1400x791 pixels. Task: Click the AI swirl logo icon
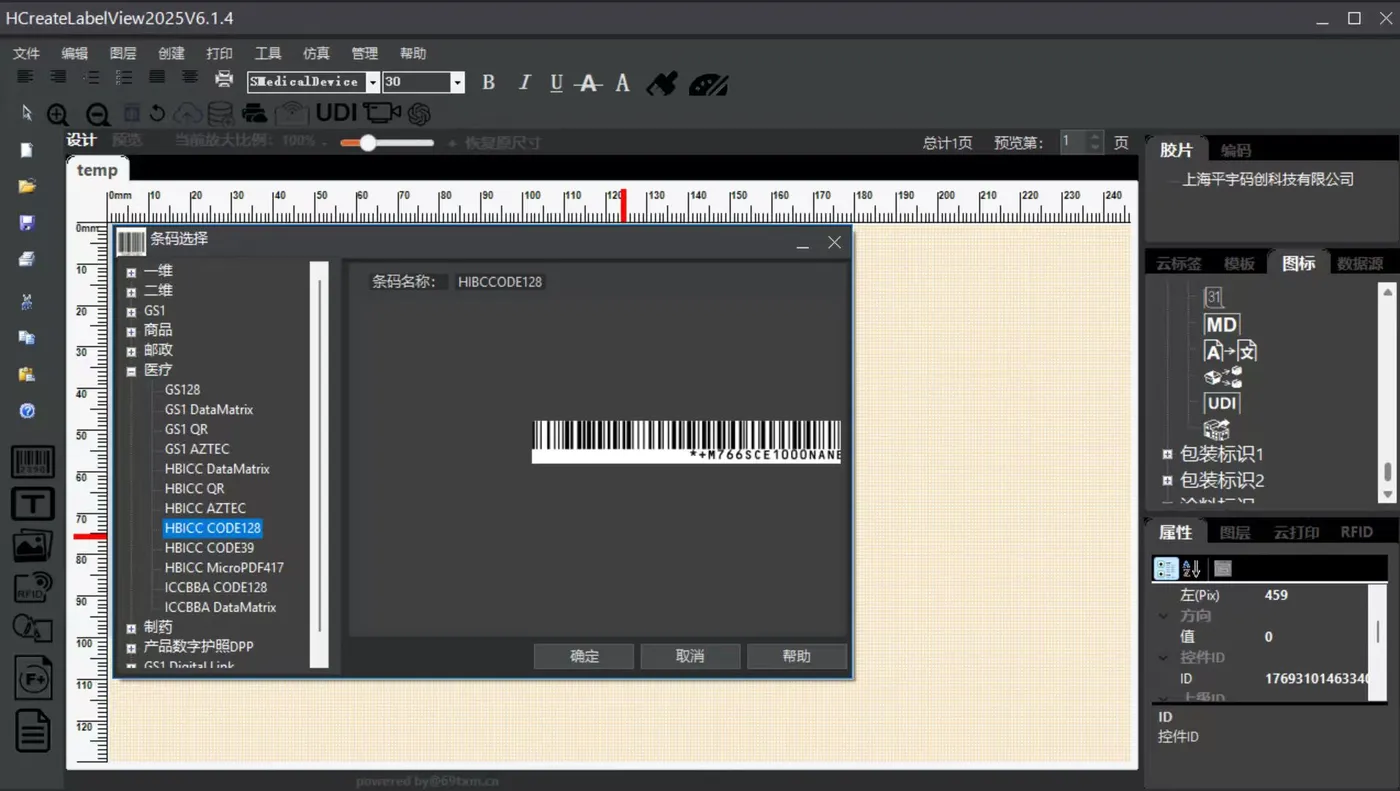point(419,114)
